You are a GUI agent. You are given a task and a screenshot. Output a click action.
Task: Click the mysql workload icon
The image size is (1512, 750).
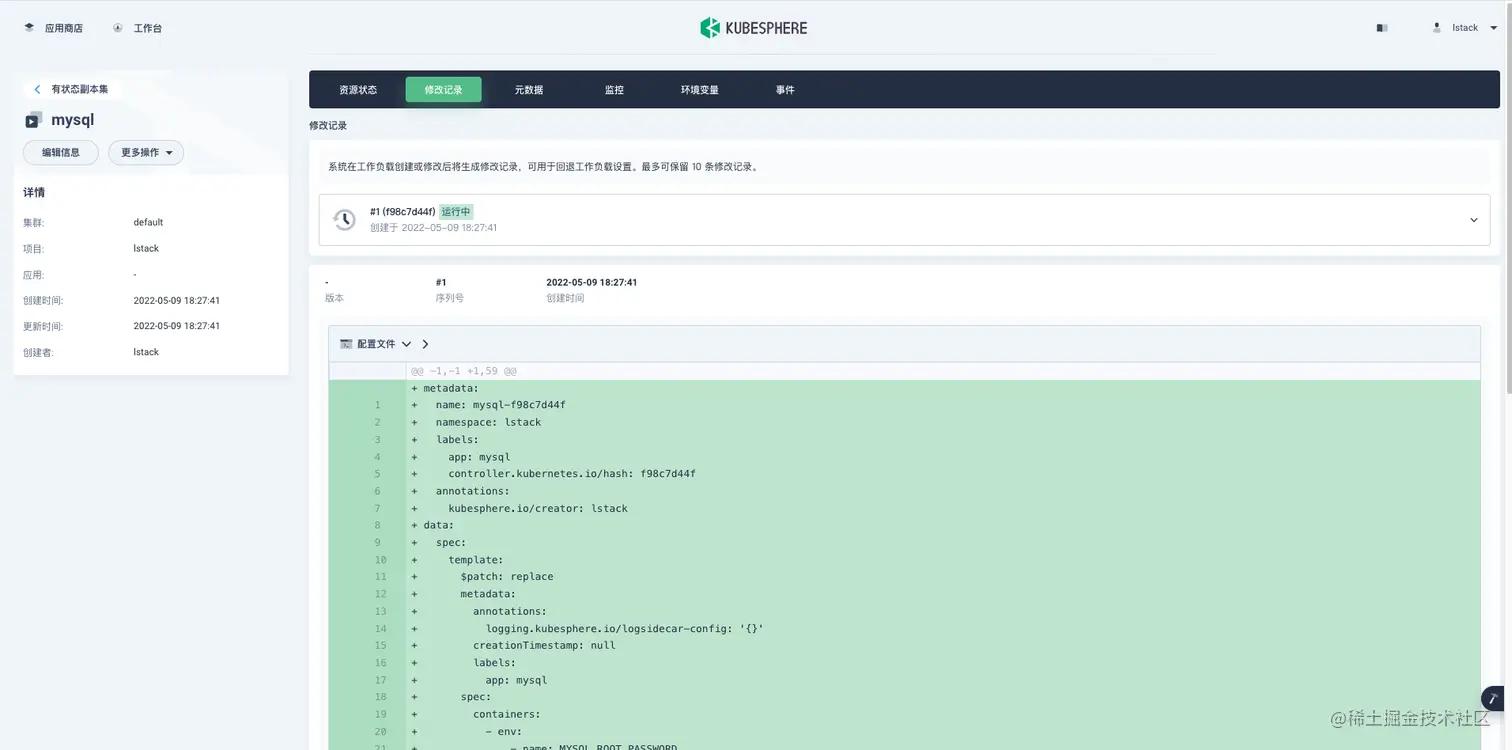pyautogui.click(x=33, y=120)
